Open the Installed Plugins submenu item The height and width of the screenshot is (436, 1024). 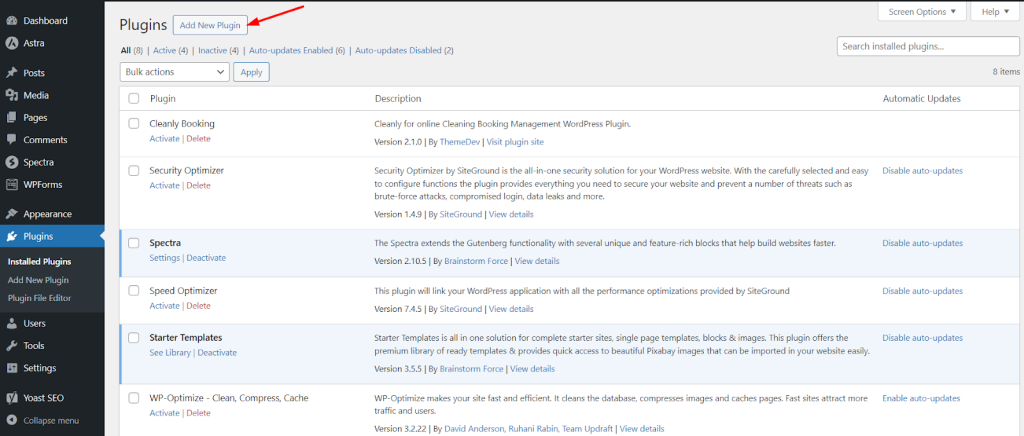[x=40, y=262]
